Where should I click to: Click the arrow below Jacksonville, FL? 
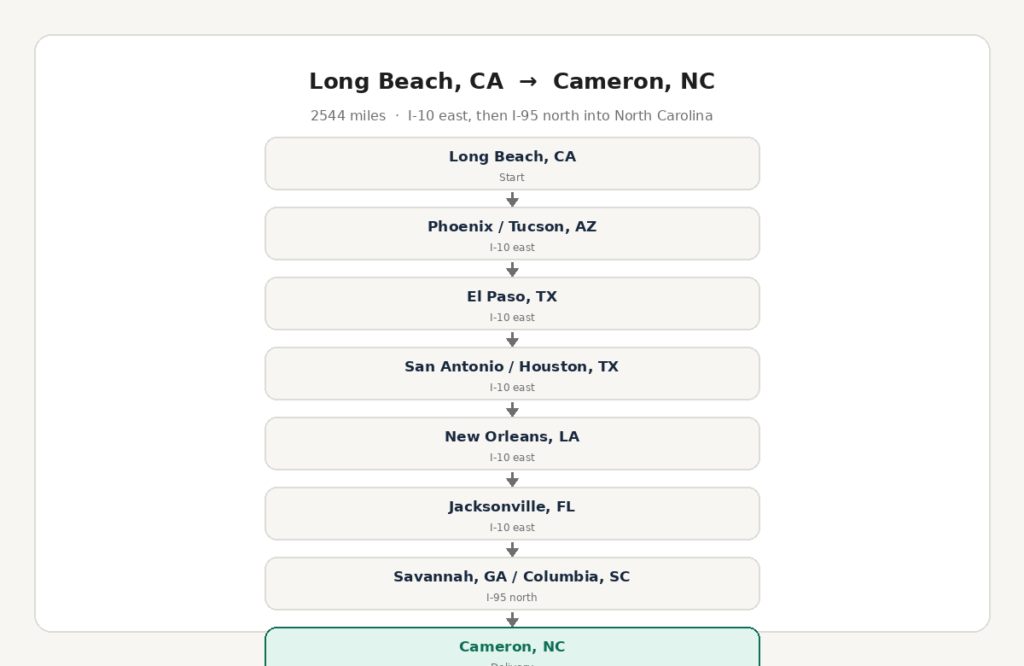click(x=512, y=549)
